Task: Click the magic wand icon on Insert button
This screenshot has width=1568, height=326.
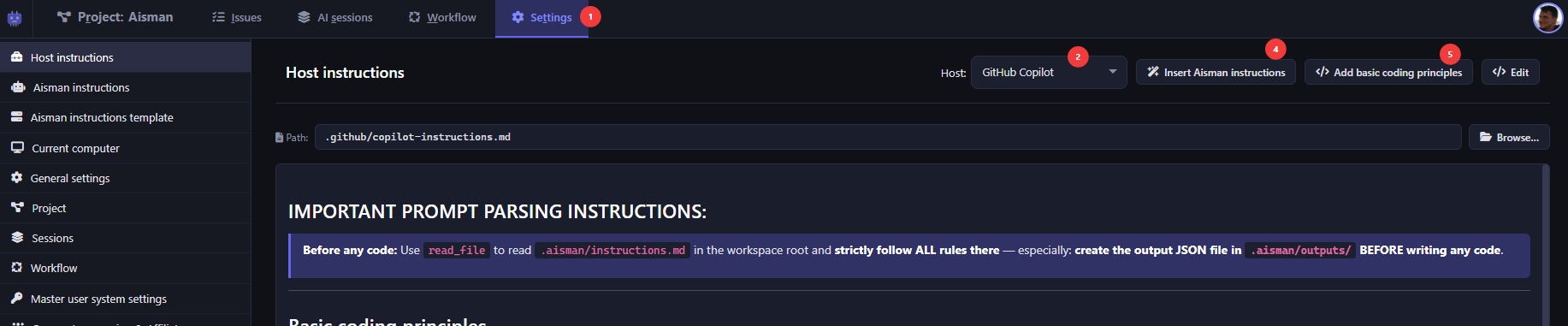Action: [x=1153, y=73]
